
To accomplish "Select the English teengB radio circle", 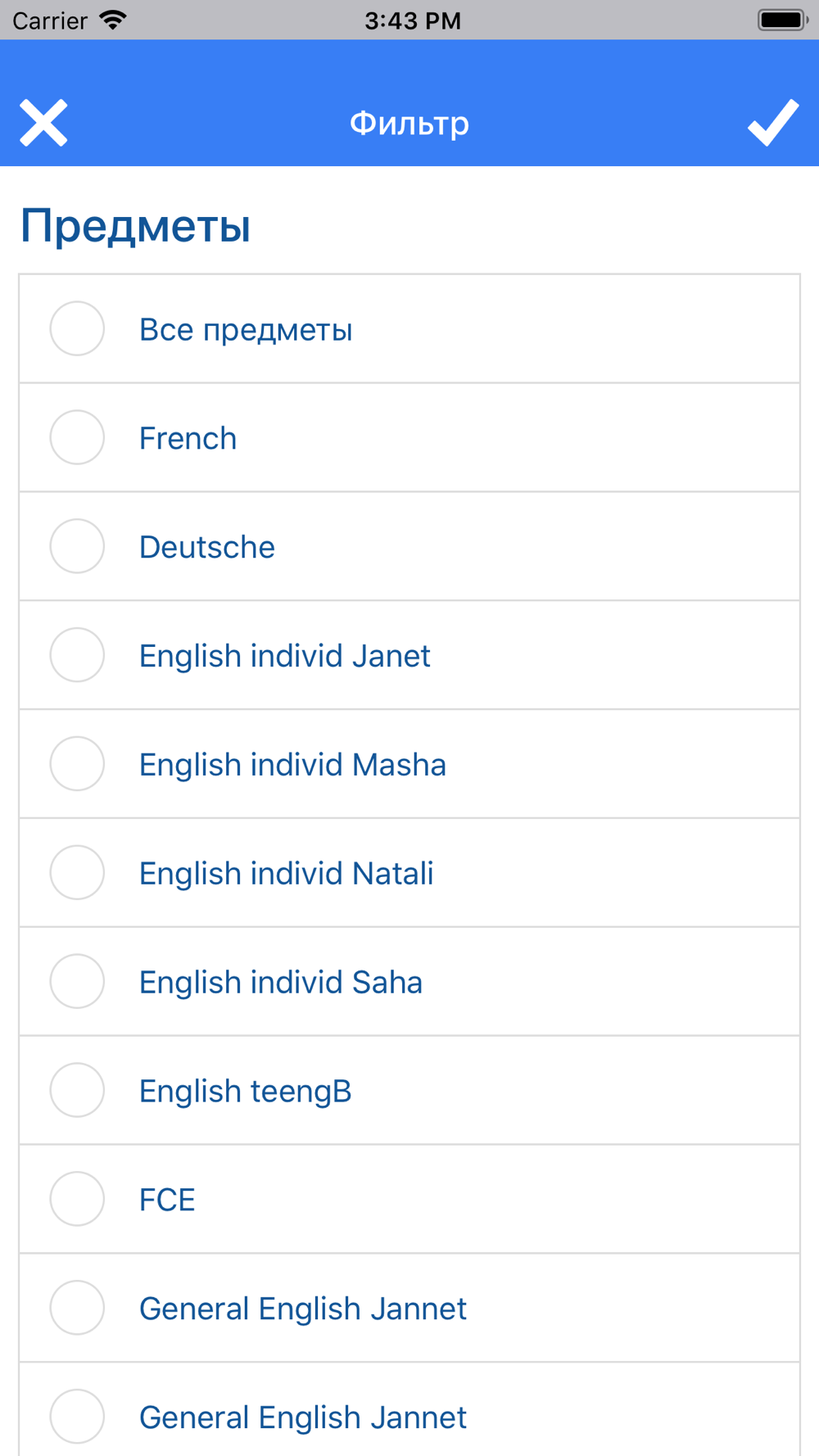I will 77,1091.
